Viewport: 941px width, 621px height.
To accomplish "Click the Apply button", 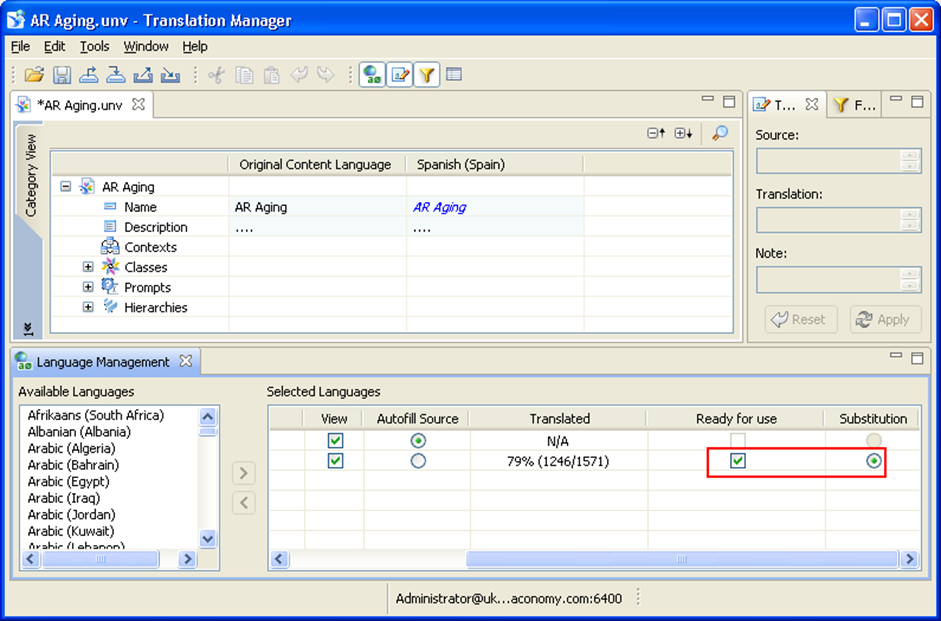I will point(885,319).
